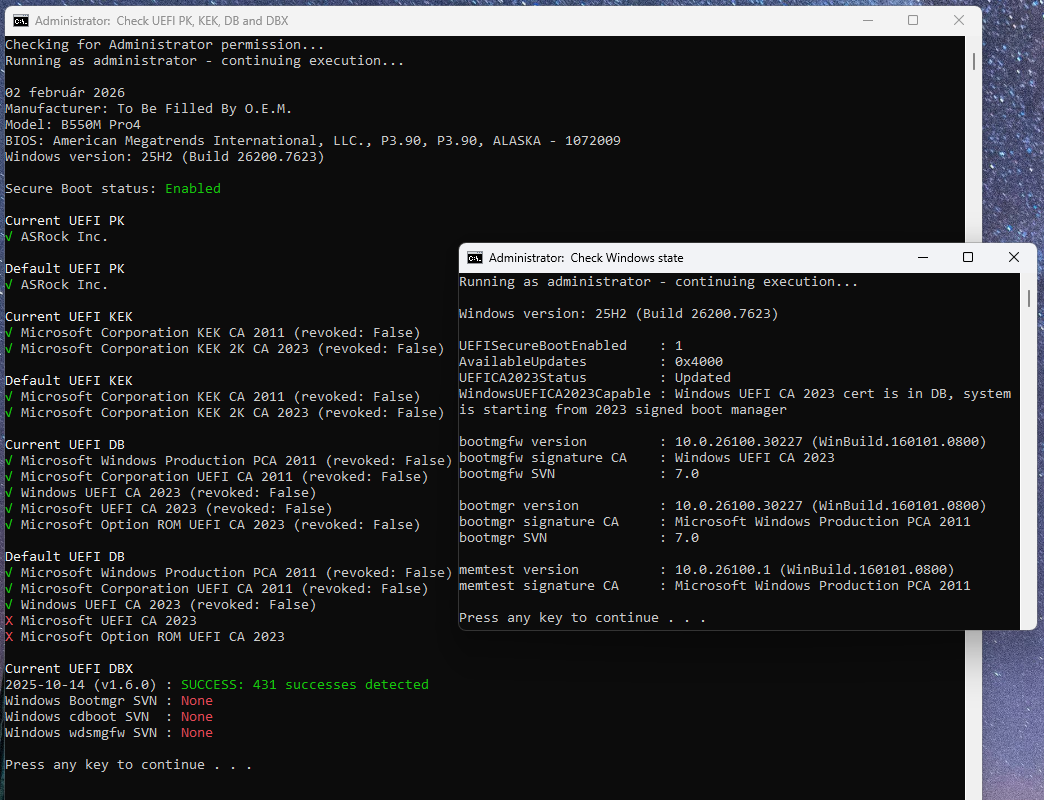Click 'Microsoft UEFI CA 2023 (revoked: False)' line
1044x800 pixels.
tap(168, 508)
